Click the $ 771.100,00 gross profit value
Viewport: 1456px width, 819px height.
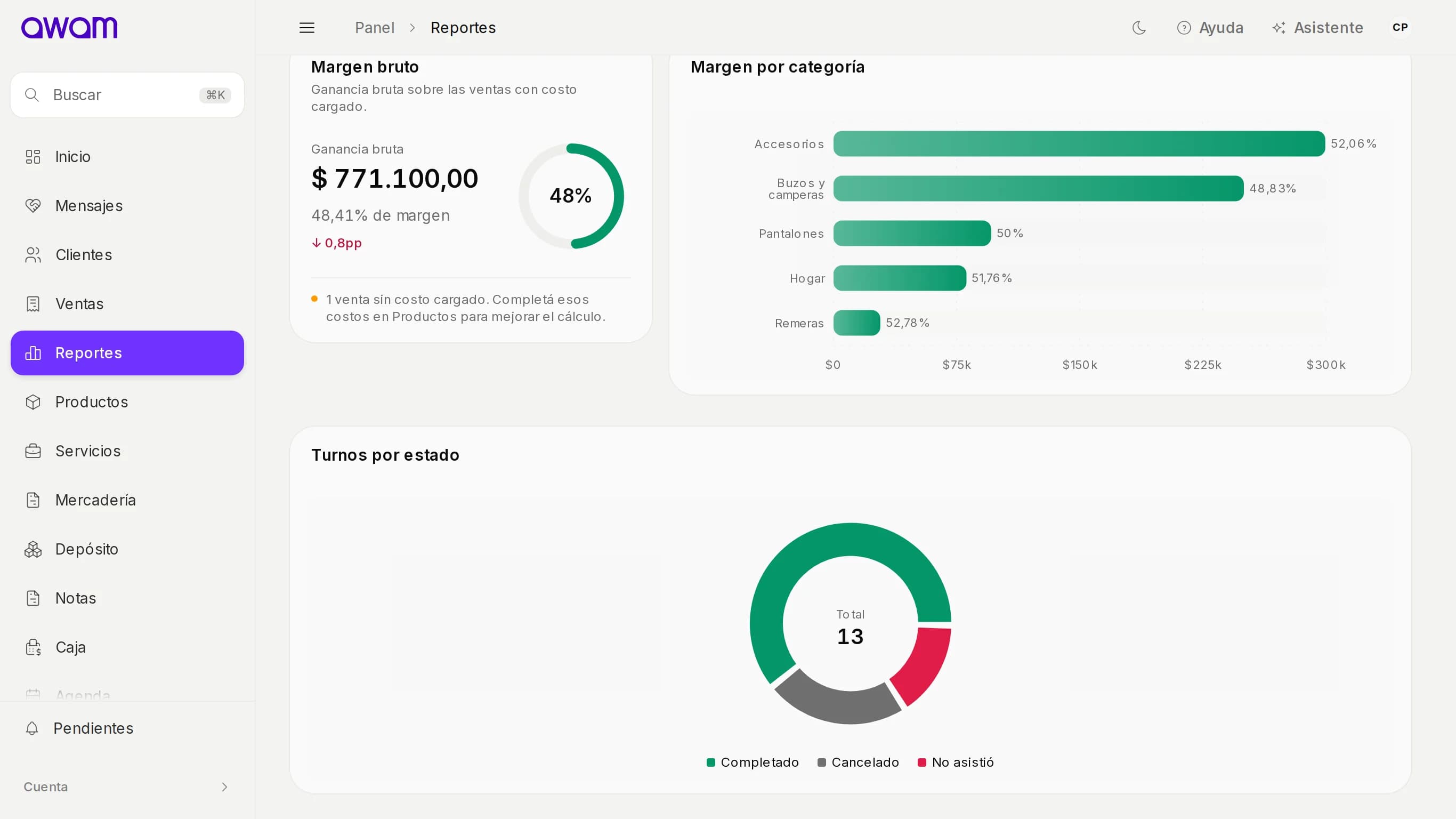[394, 179]
